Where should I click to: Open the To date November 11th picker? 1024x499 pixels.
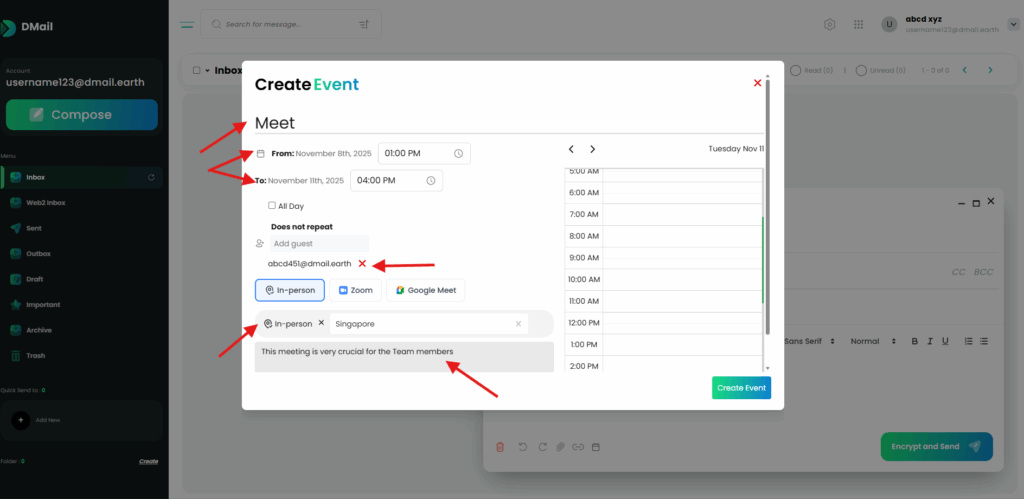(306, 181)
